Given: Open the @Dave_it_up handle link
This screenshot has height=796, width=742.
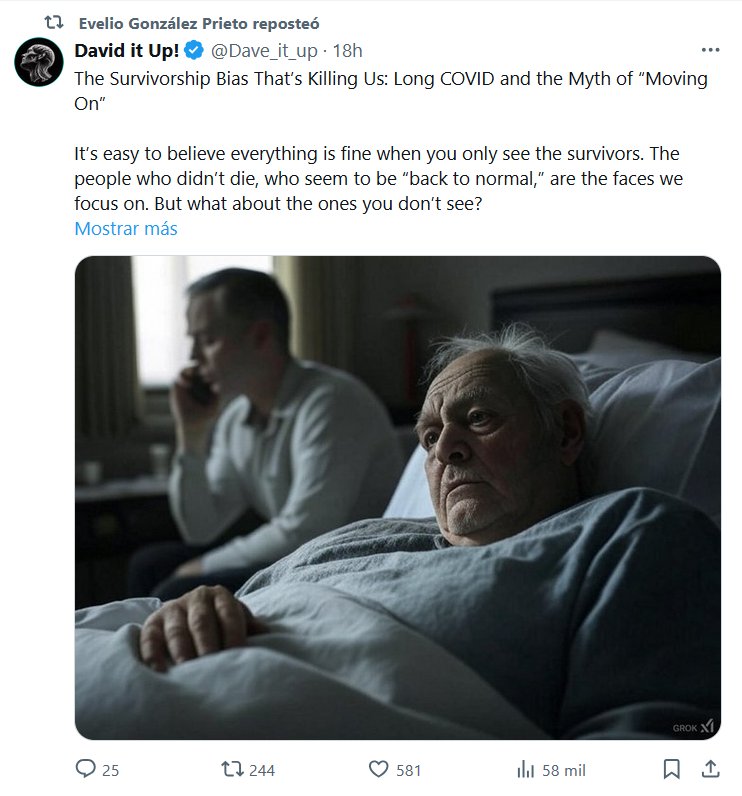Looking at the screenshot, I should click(x=266, y=51).
